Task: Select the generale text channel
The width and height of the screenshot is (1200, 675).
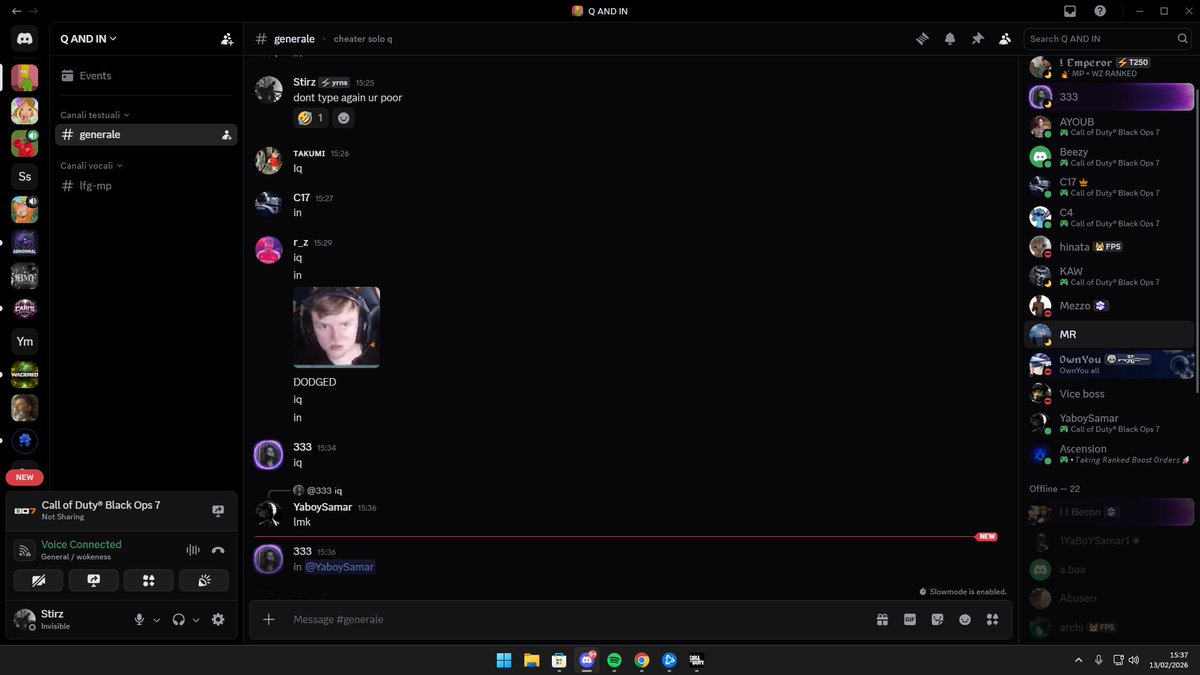Action: (146, 135)
